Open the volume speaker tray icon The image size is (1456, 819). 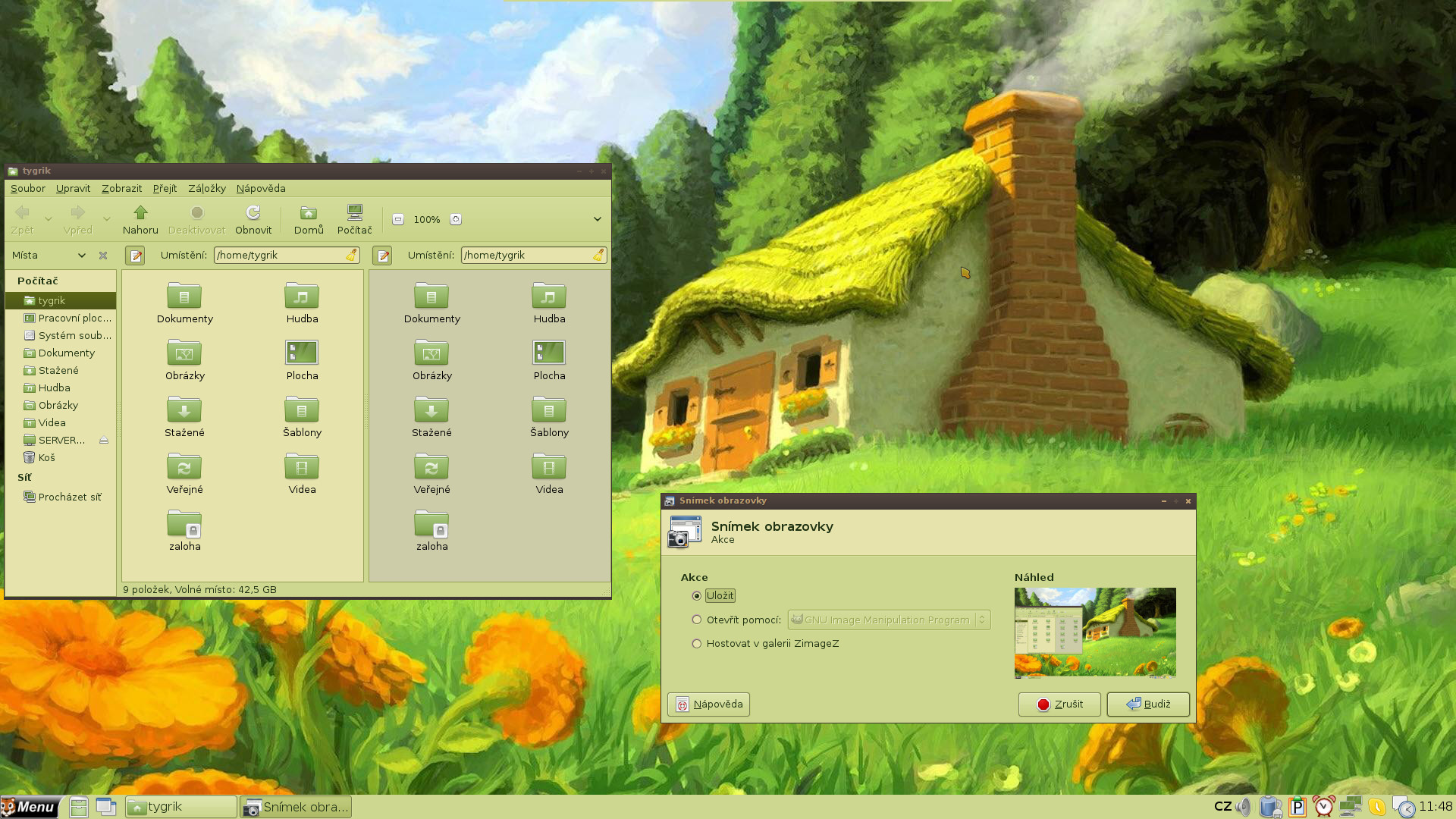(1244, 807)
